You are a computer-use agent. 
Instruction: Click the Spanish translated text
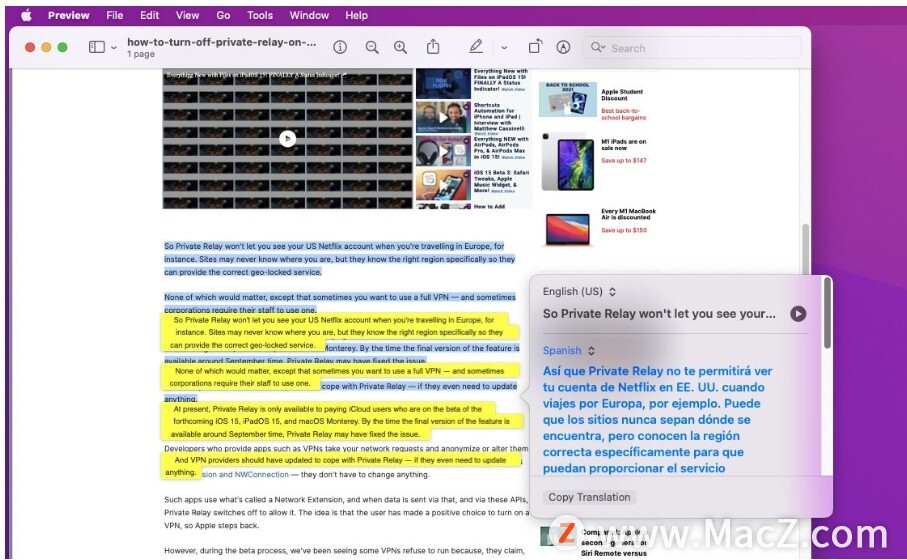(658, 419)
